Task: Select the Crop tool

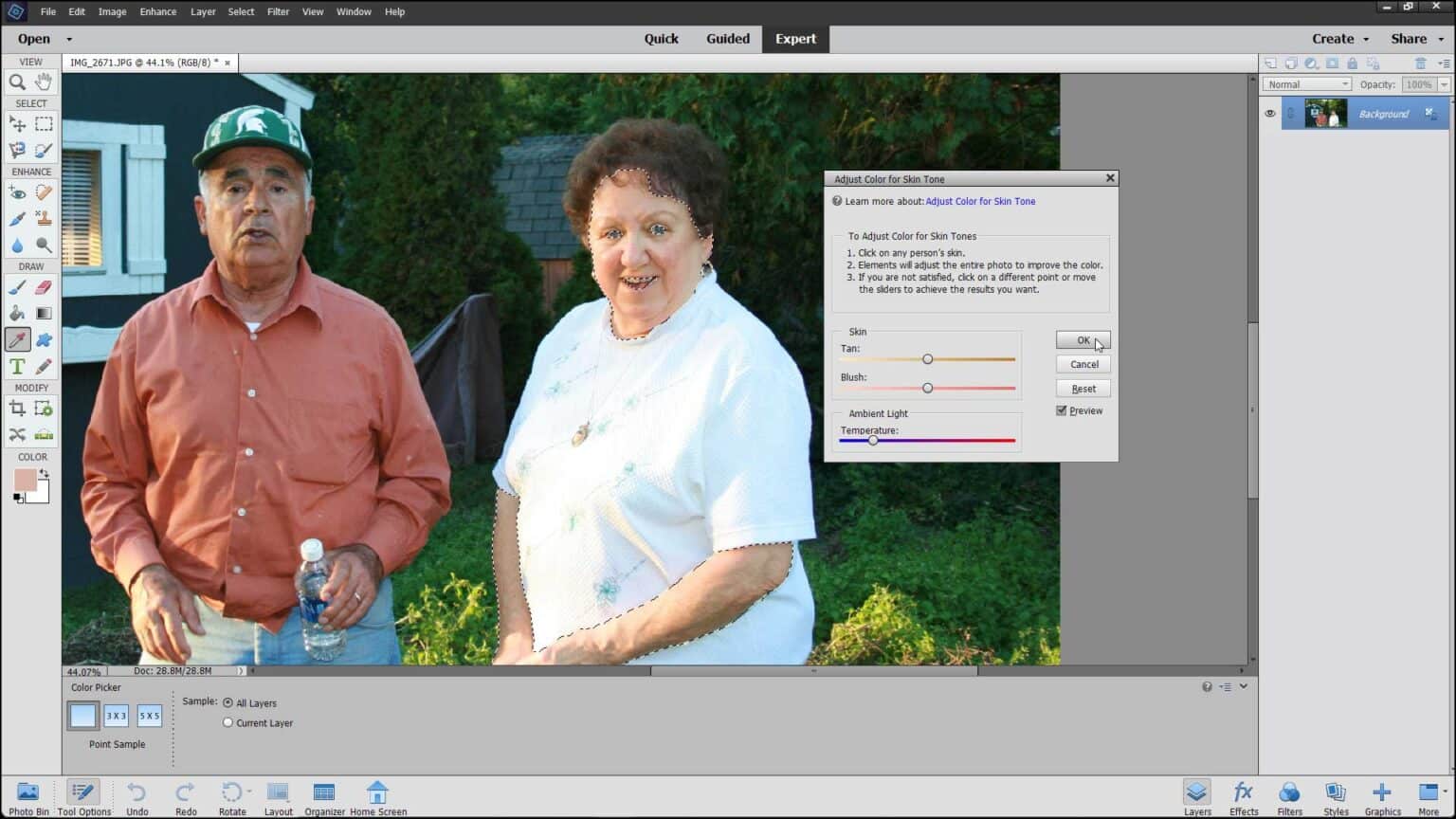Action: click(x=17, y=408)
